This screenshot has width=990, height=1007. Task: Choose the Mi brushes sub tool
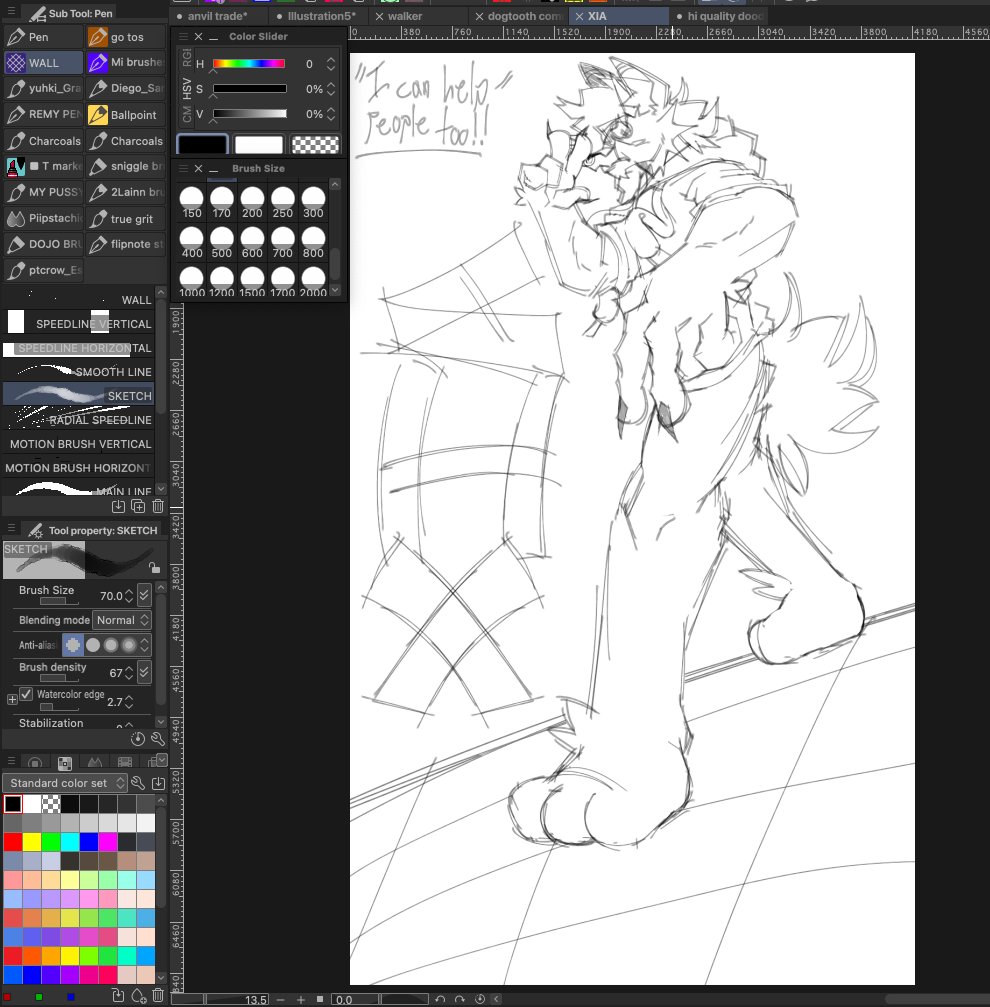126,62
